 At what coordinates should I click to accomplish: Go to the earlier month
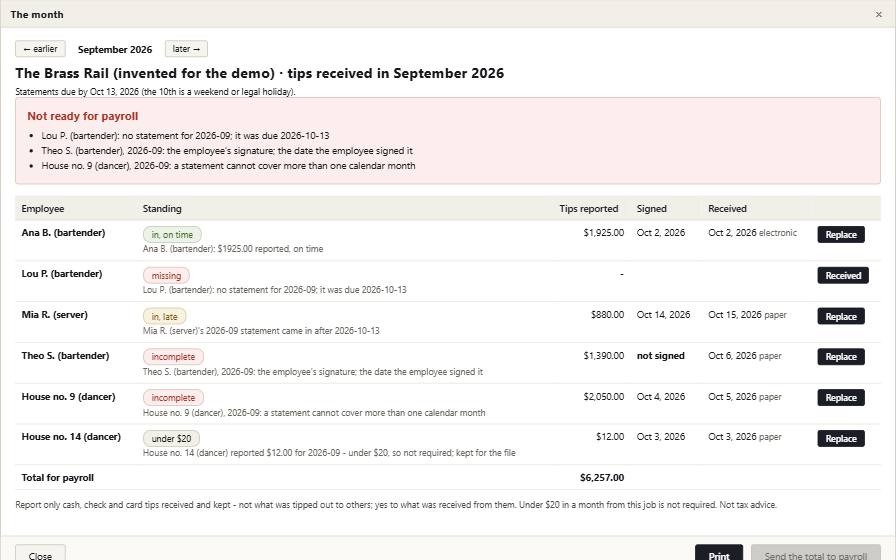click(40, 49)
